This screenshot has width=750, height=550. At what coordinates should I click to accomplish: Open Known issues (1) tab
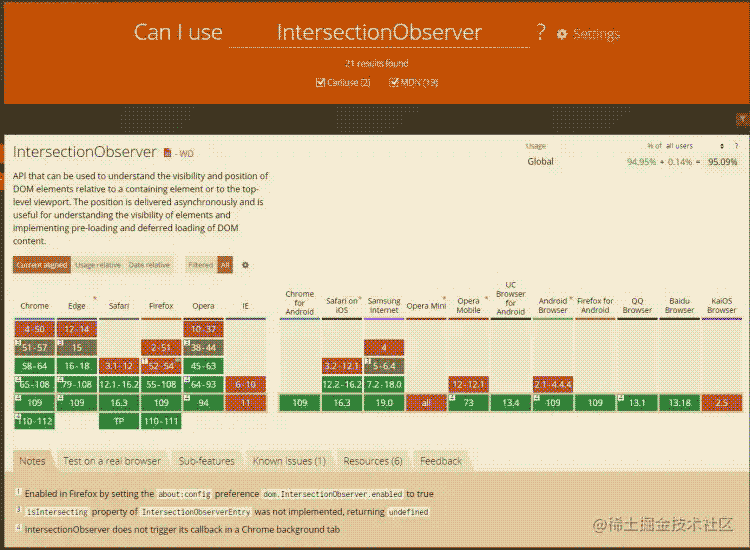click(289, 461)
